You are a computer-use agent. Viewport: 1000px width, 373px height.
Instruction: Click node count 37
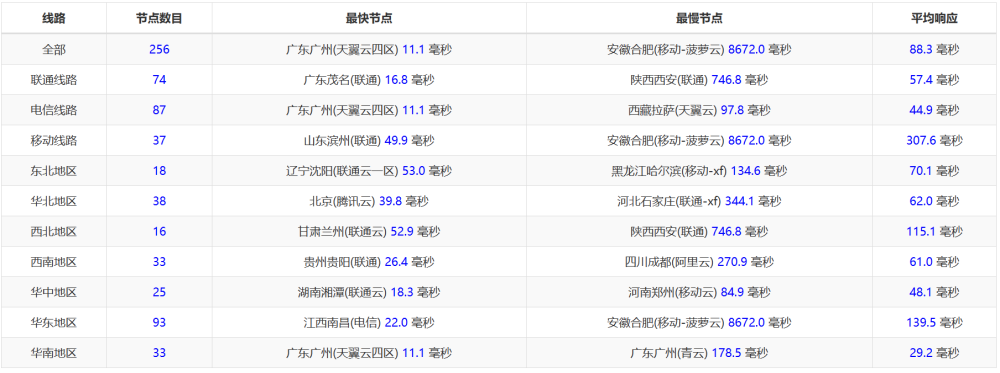coord(159,140)
